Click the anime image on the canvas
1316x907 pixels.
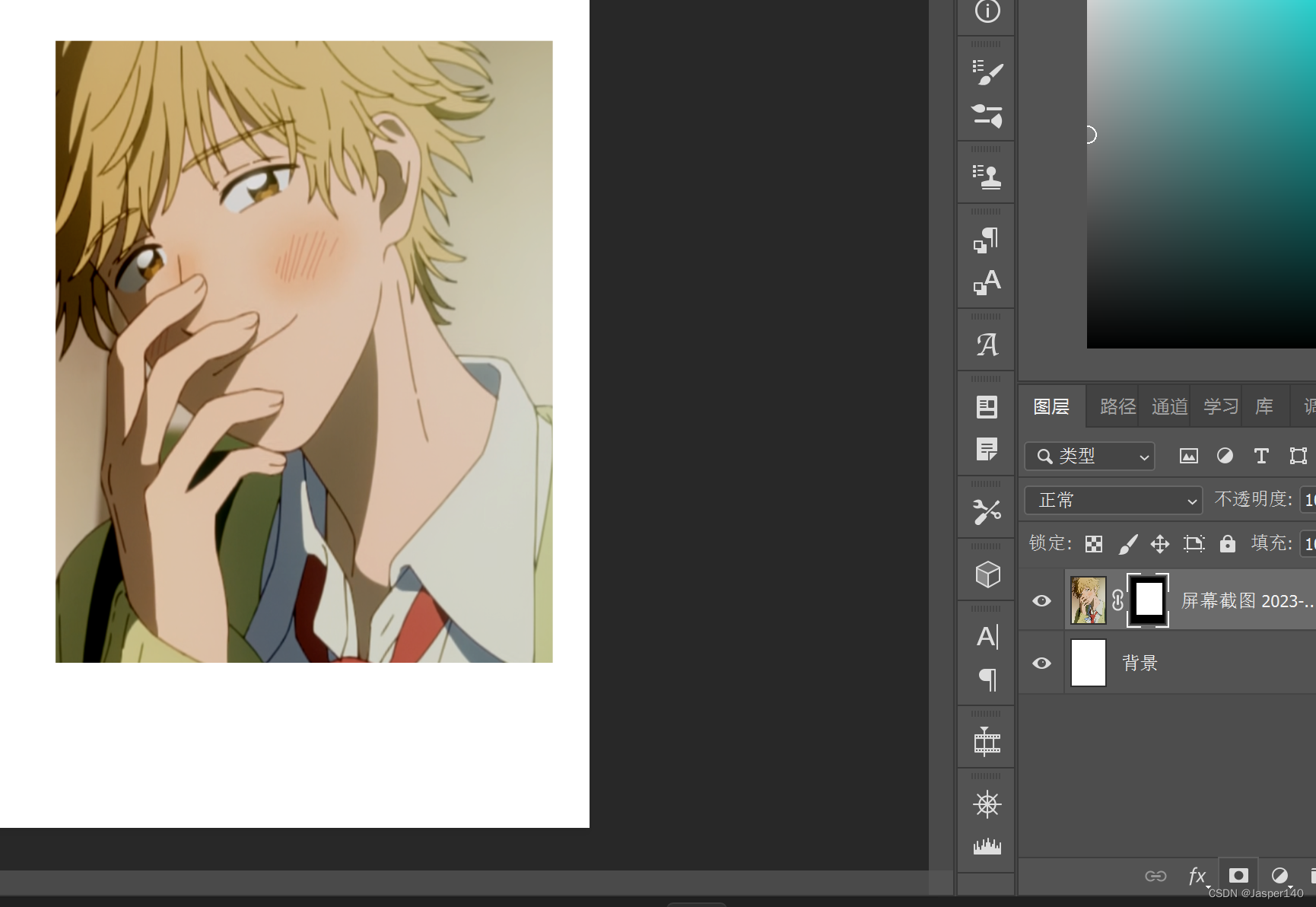[x=304, y=352]
